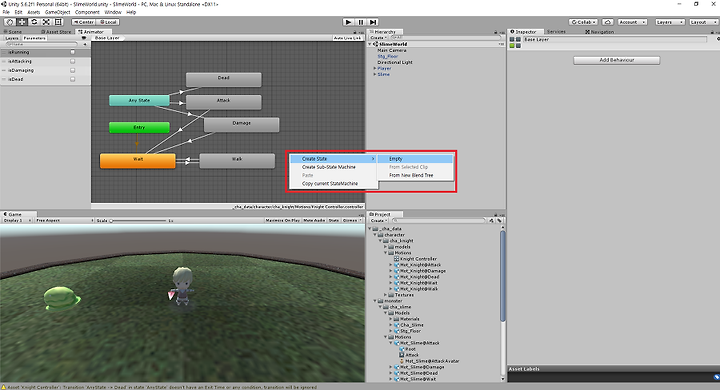720x390 pixels.
Task: Toggle the isRunning parameter checkbox
Action: [73, 52]
